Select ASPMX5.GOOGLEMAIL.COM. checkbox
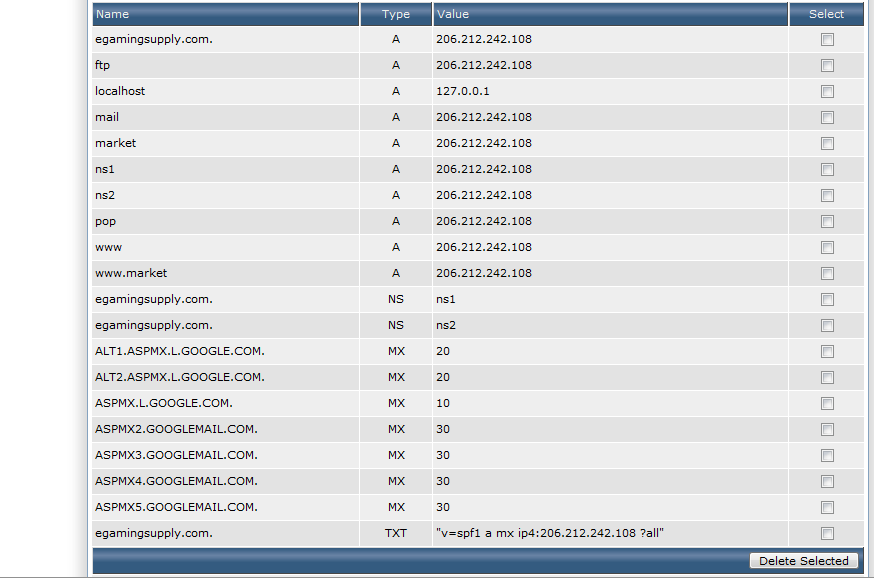 tap(827, 508)
